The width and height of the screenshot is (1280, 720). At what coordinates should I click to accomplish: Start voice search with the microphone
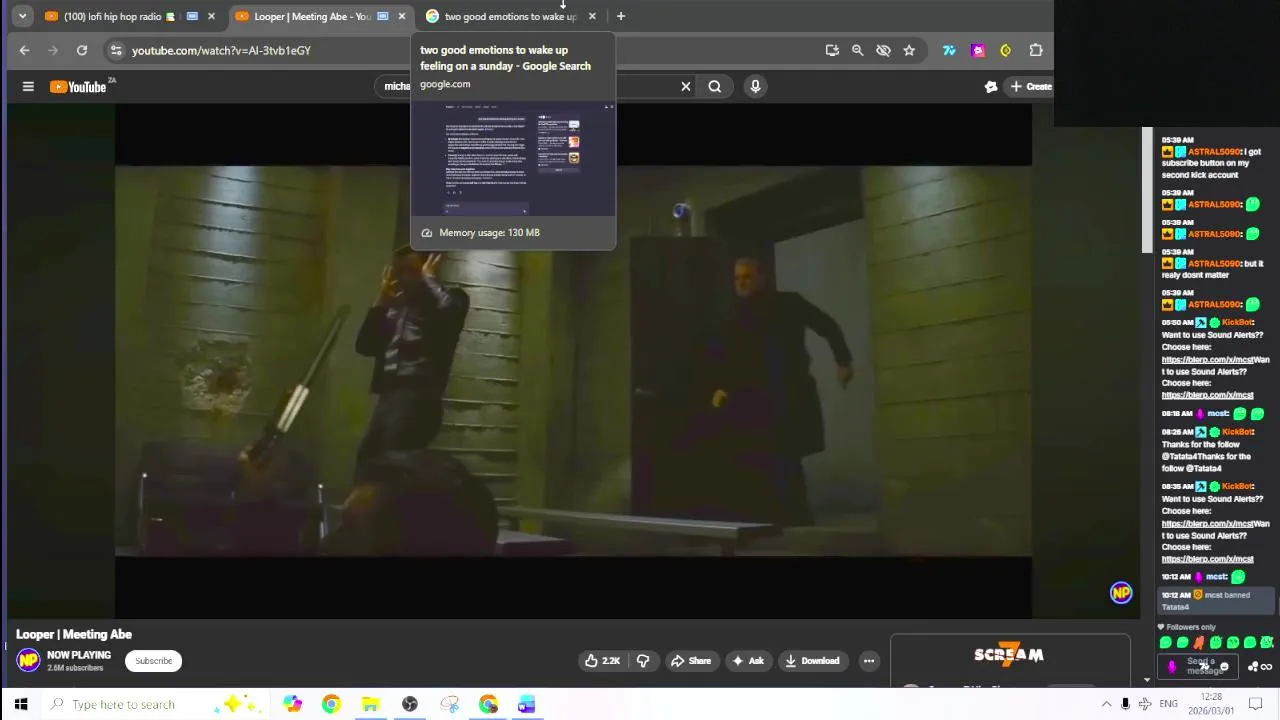coord(755,87)
